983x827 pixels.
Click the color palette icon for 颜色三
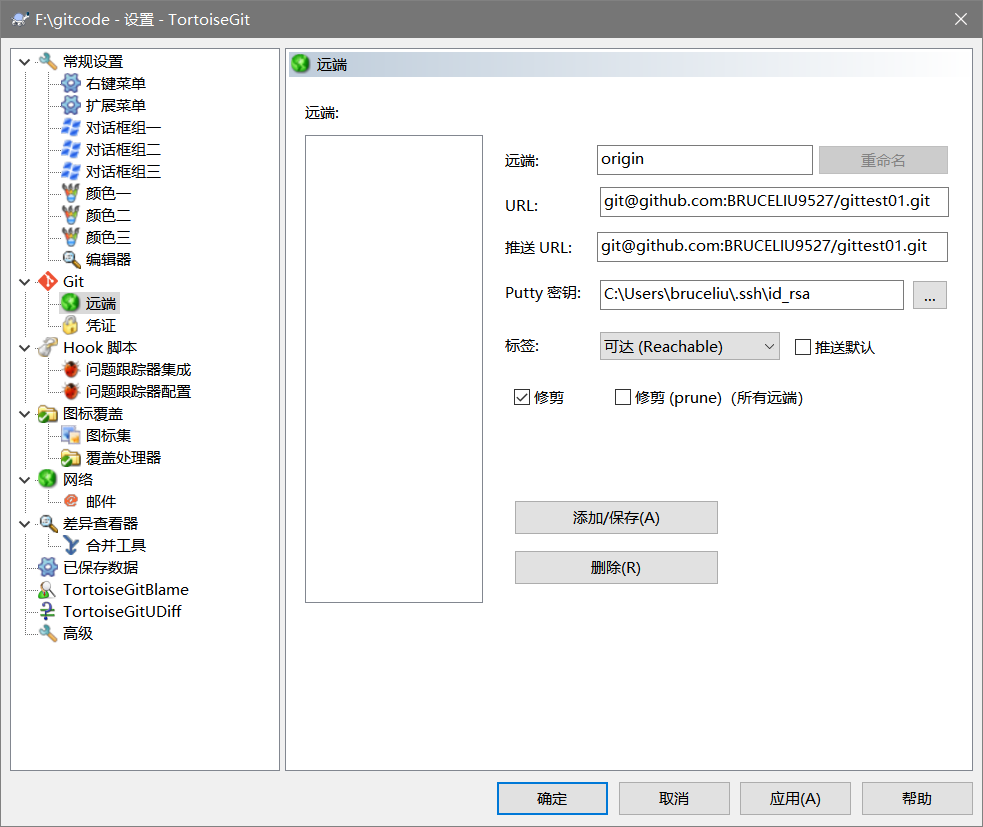click(71, 237)
